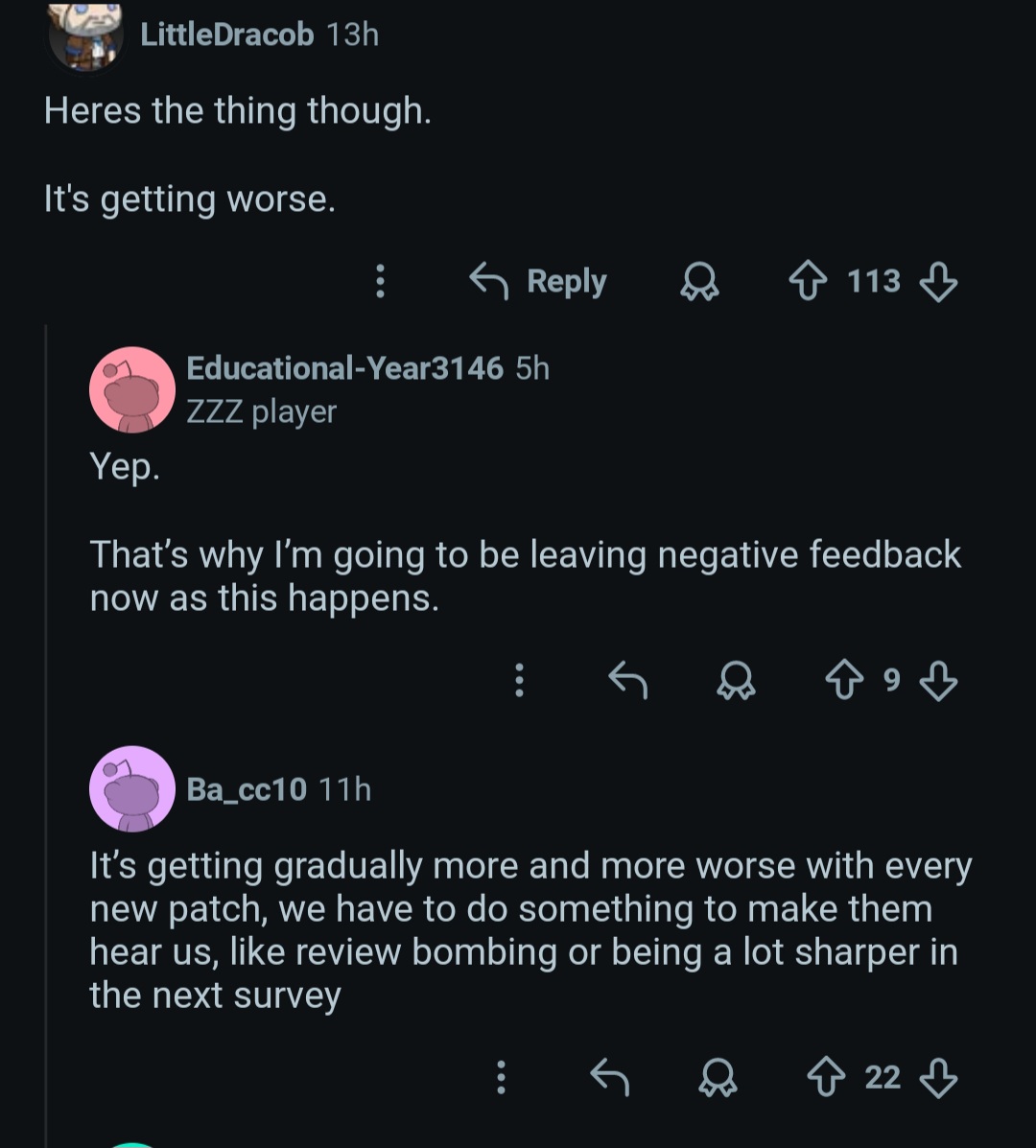
Task: Award Educational-Year3146's comment
Action: (736, 681)
